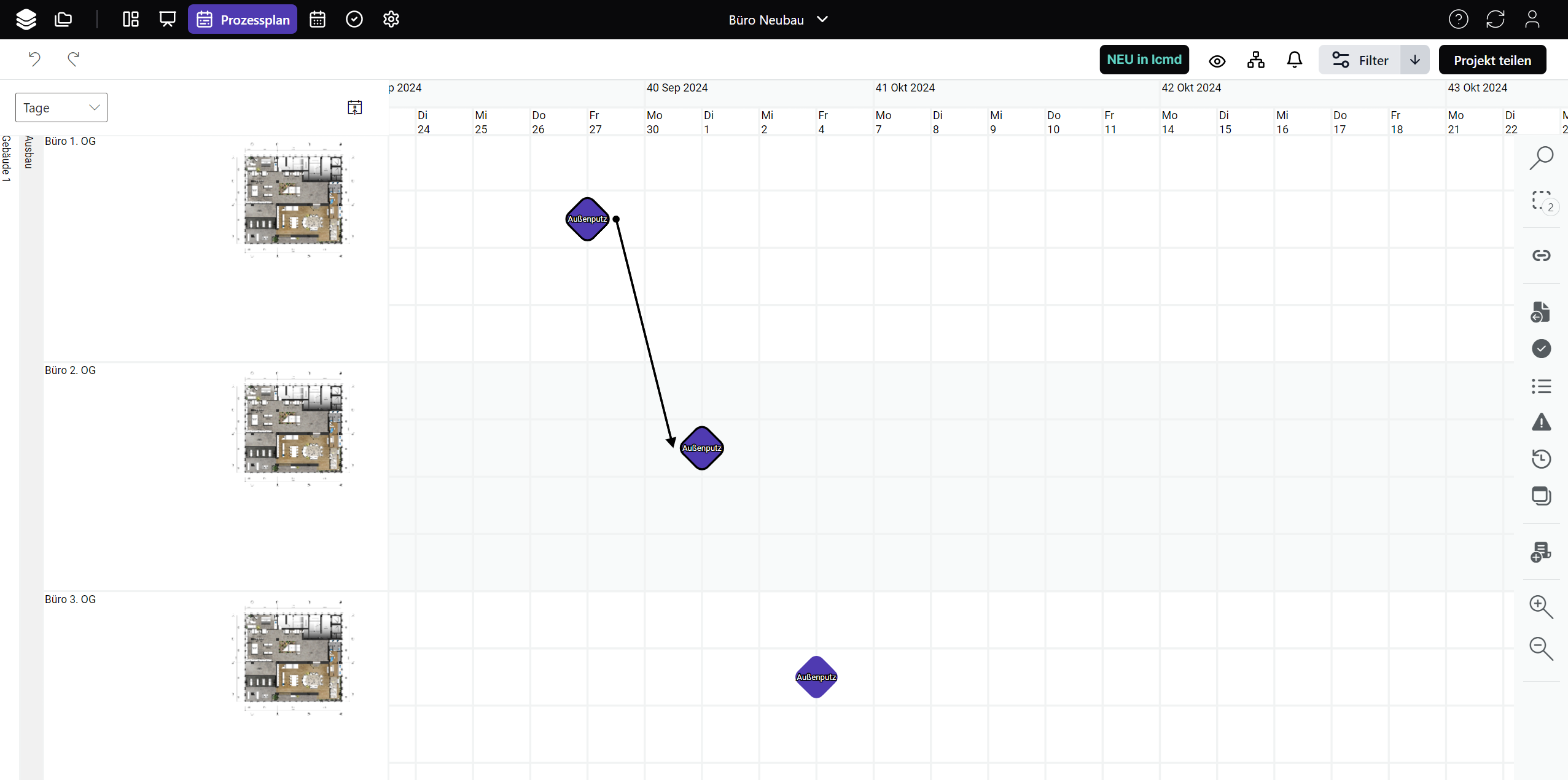Select the Prozessplan tab
This screenshot has width=1568, height=780.
coord(243,20)
